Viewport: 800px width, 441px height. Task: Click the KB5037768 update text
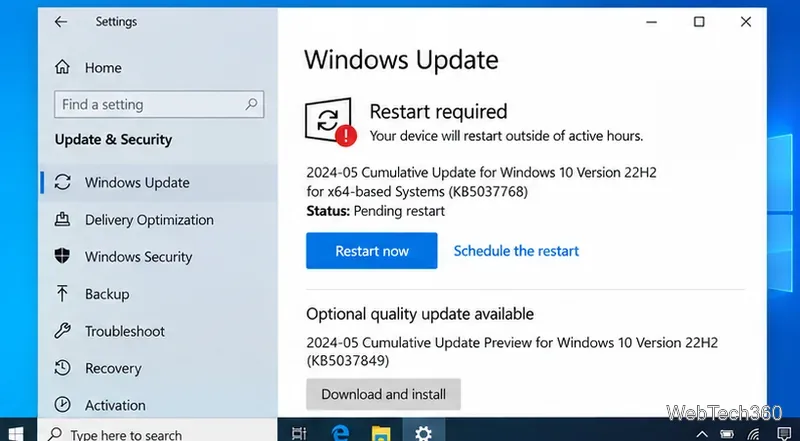pos(481,182)
